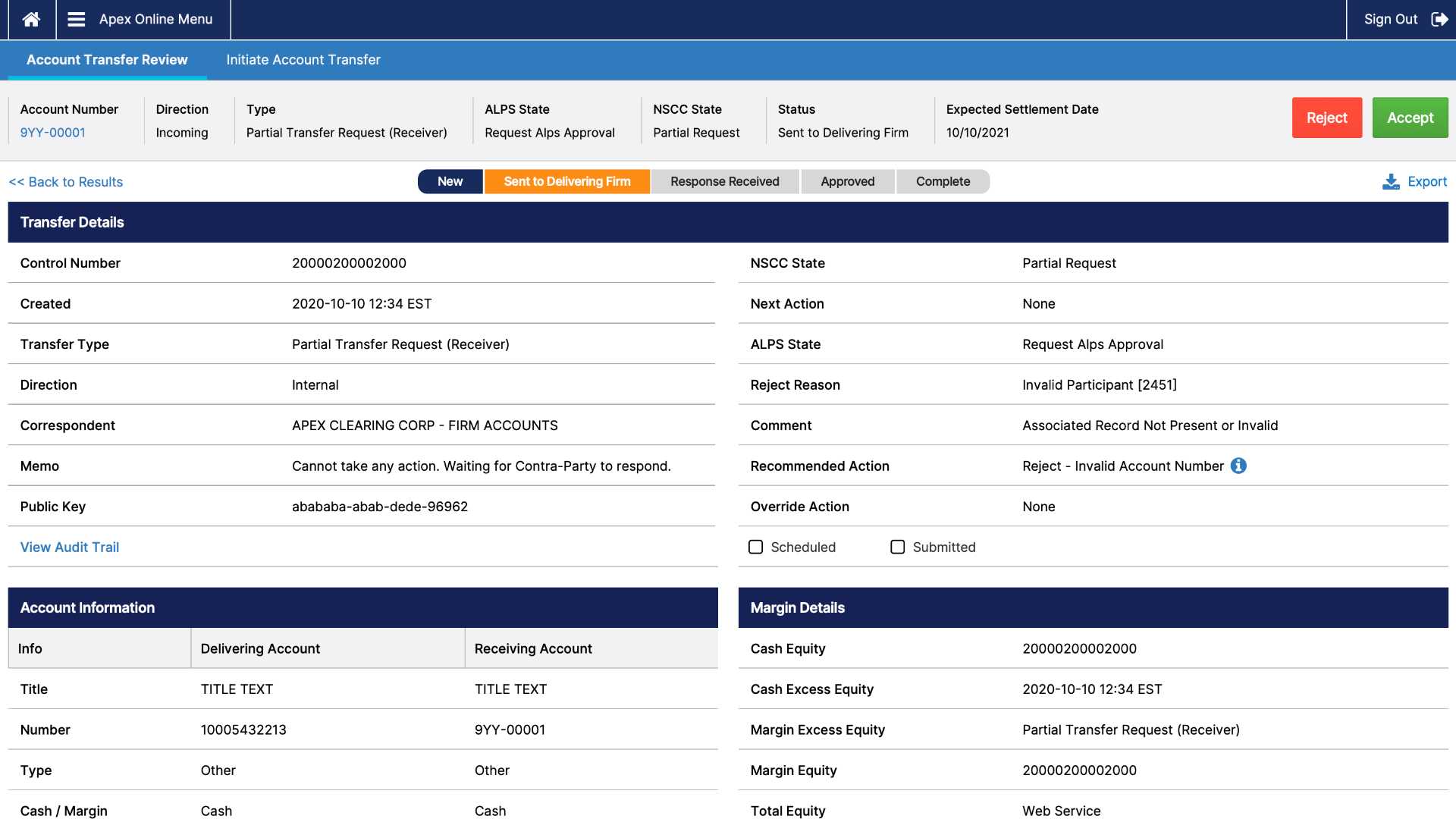
Task: Click the sign out arrow icon
Action: point(1439,20)
